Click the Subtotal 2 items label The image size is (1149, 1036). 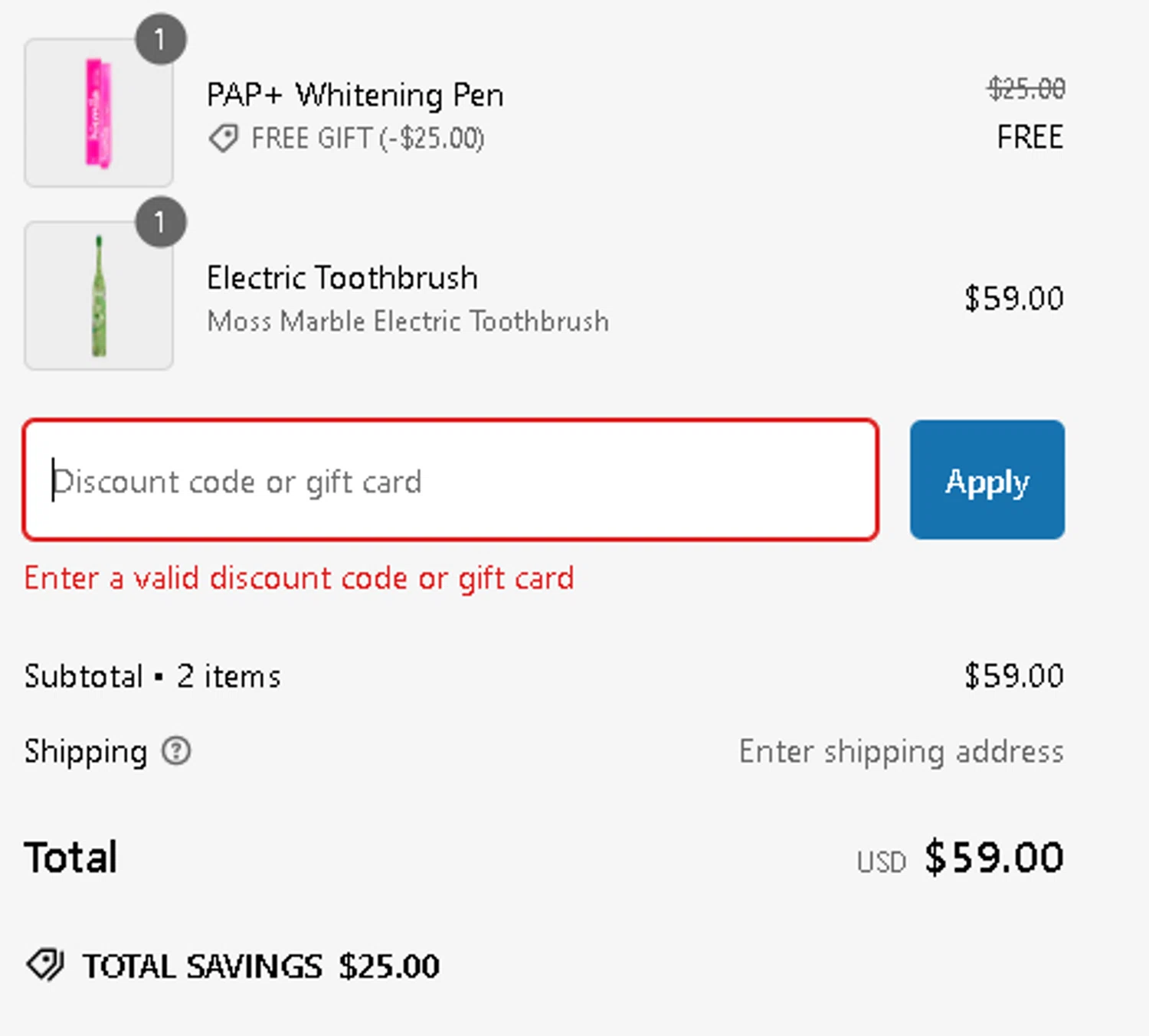pyautogui.click(x=152, y=676)
